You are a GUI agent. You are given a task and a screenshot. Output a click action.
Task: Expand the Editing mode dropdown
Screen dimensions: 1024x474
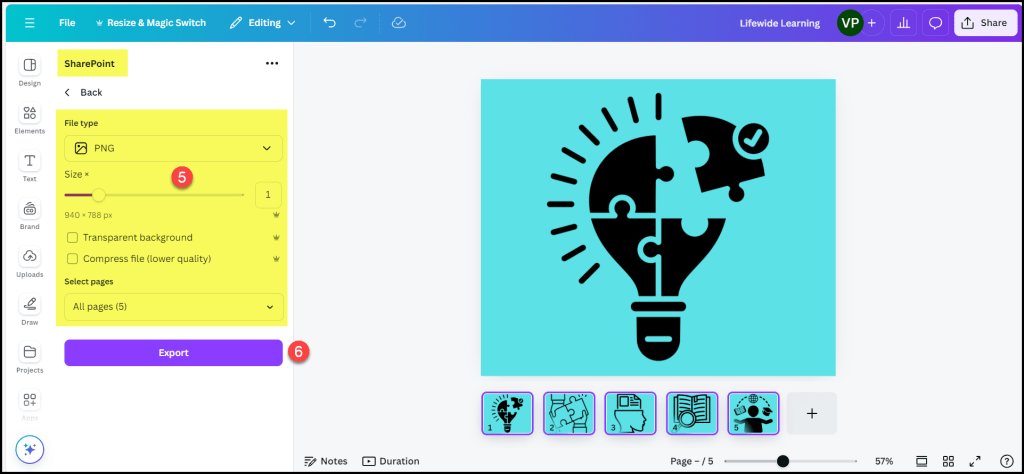coord(262,22)
